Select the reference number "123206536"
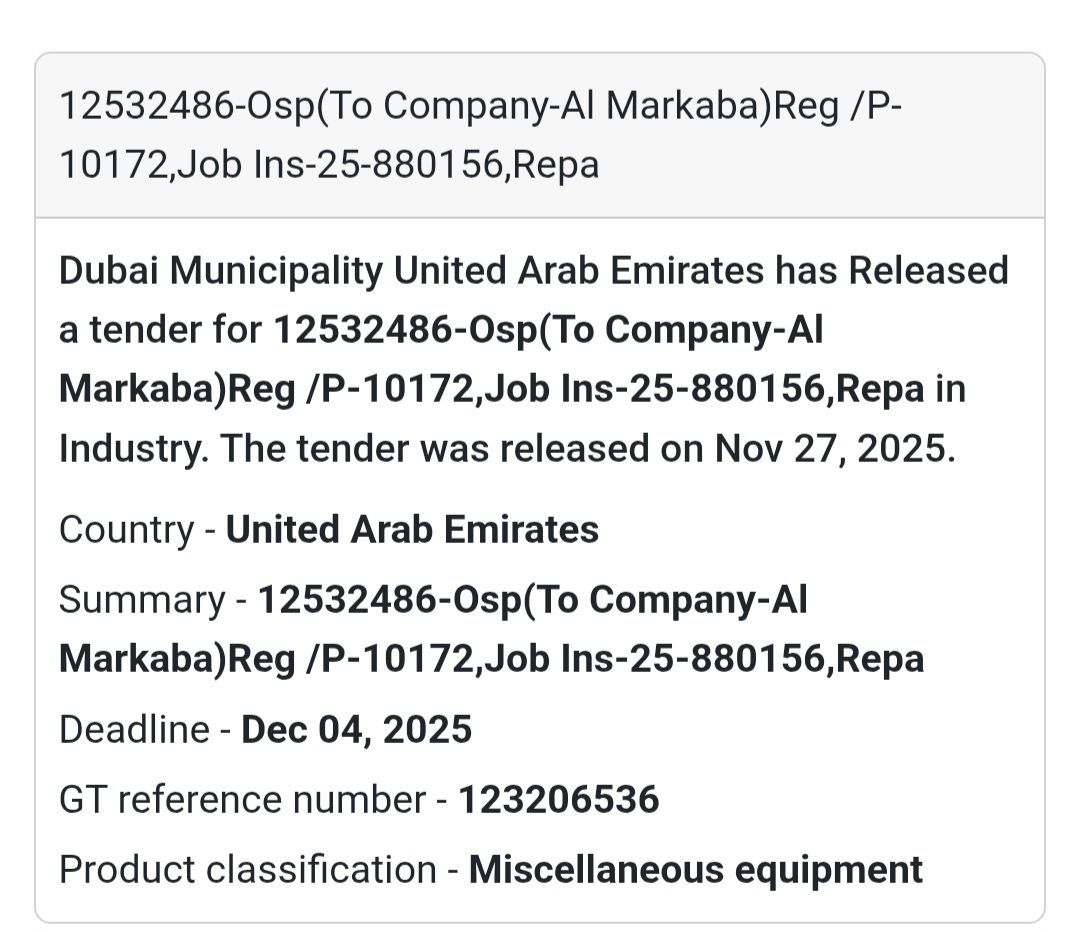 coord(559,800)
